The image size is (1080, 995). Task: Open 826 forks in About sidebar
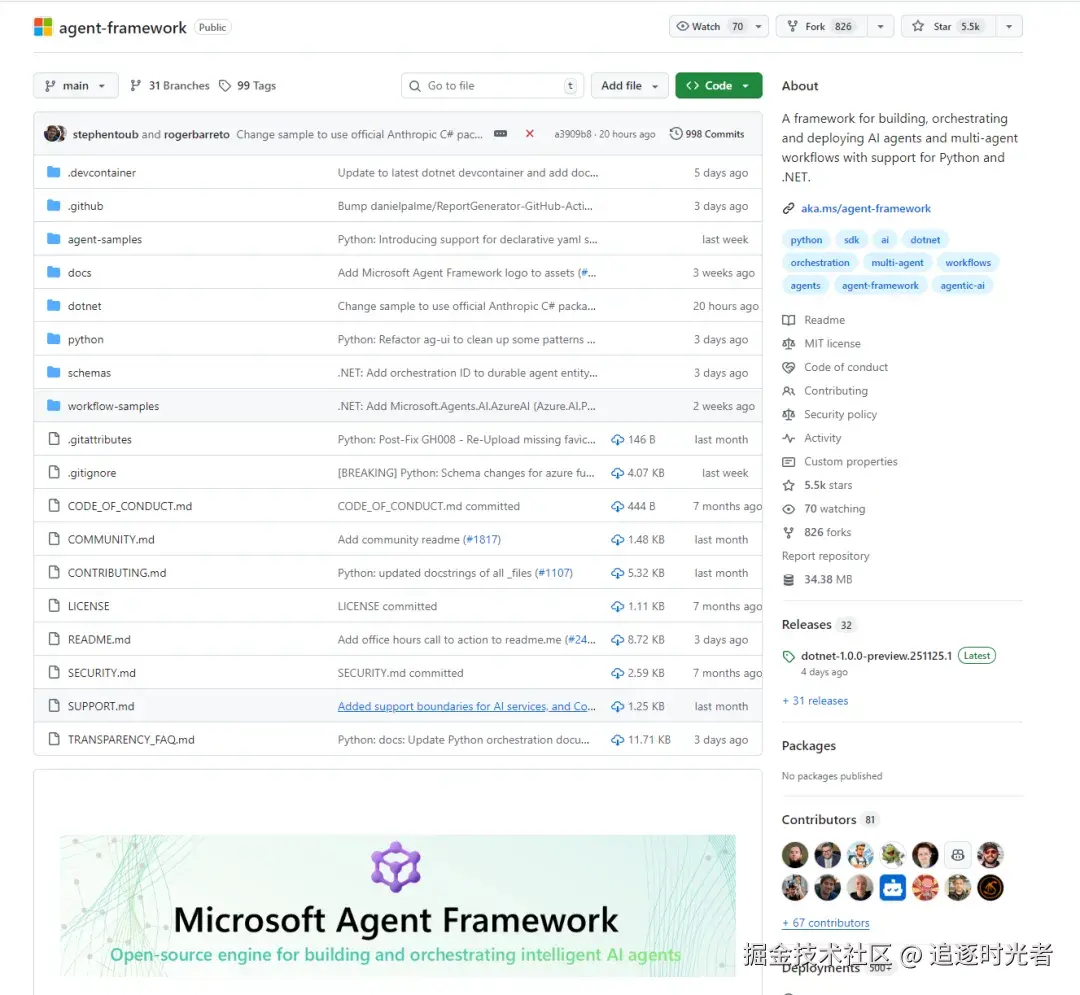(x=827, y=532)
